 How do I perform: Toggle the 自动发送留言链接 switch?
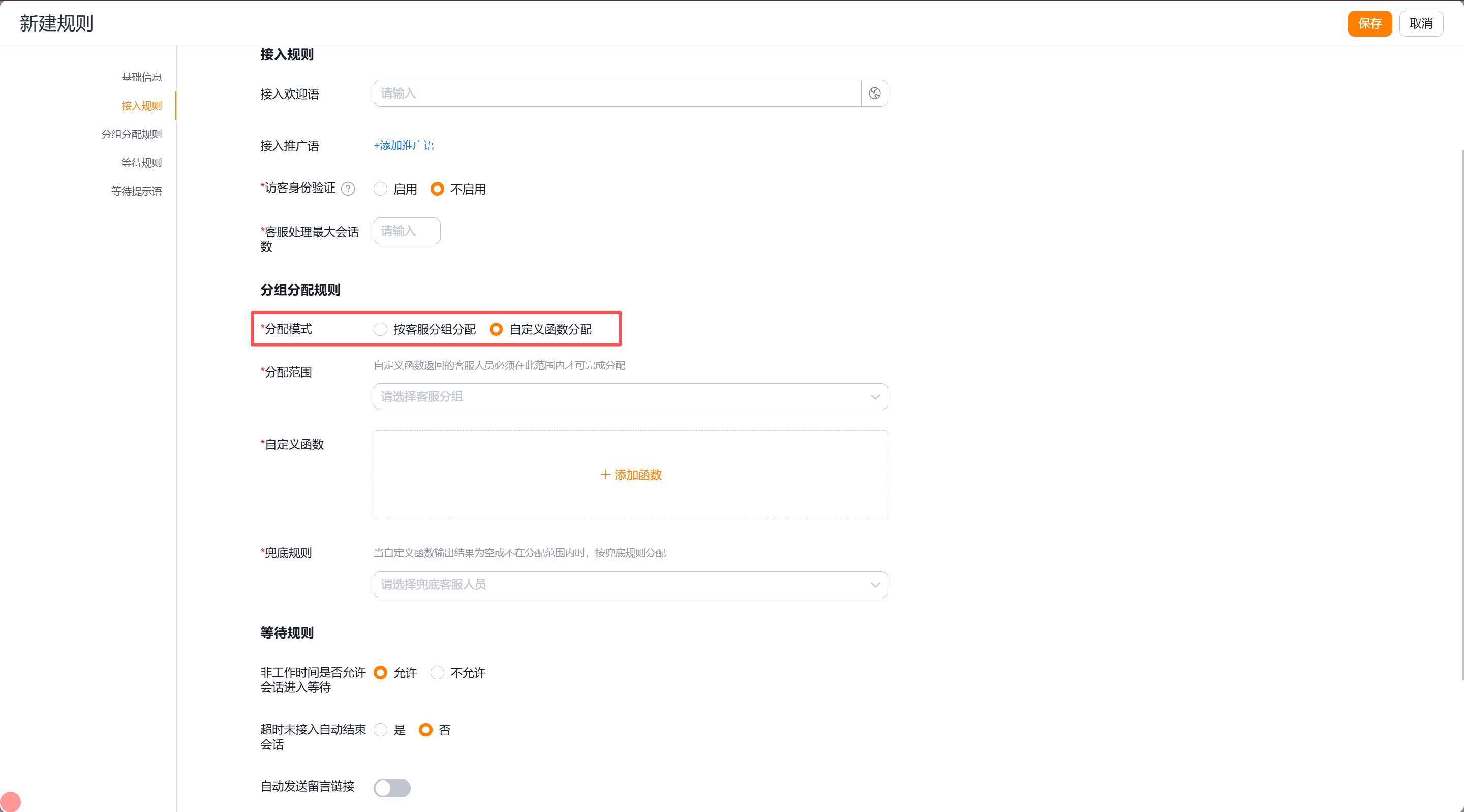pyautogui.click(x=391, y=788)
